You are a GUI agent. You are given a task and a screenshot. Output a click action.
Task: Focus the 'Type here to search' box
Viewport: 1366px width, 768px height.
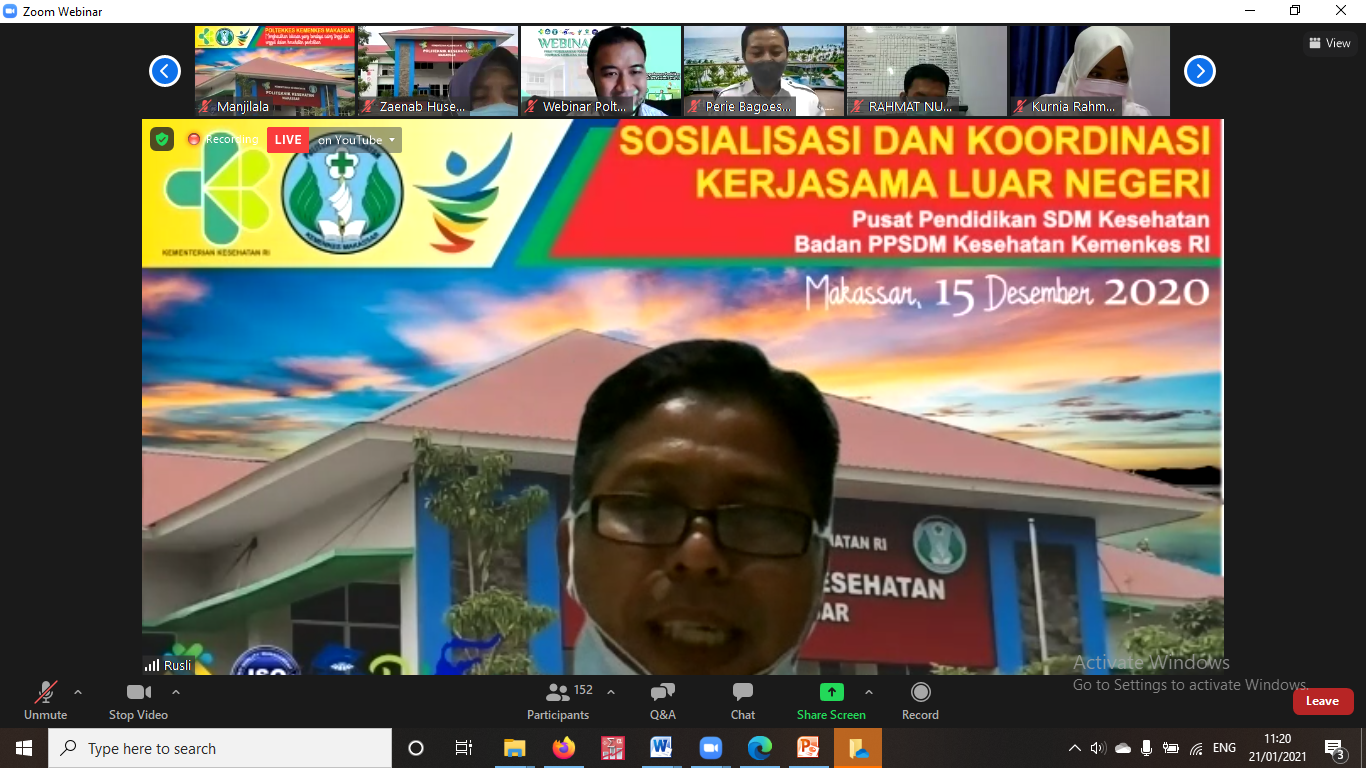(220, 748)
